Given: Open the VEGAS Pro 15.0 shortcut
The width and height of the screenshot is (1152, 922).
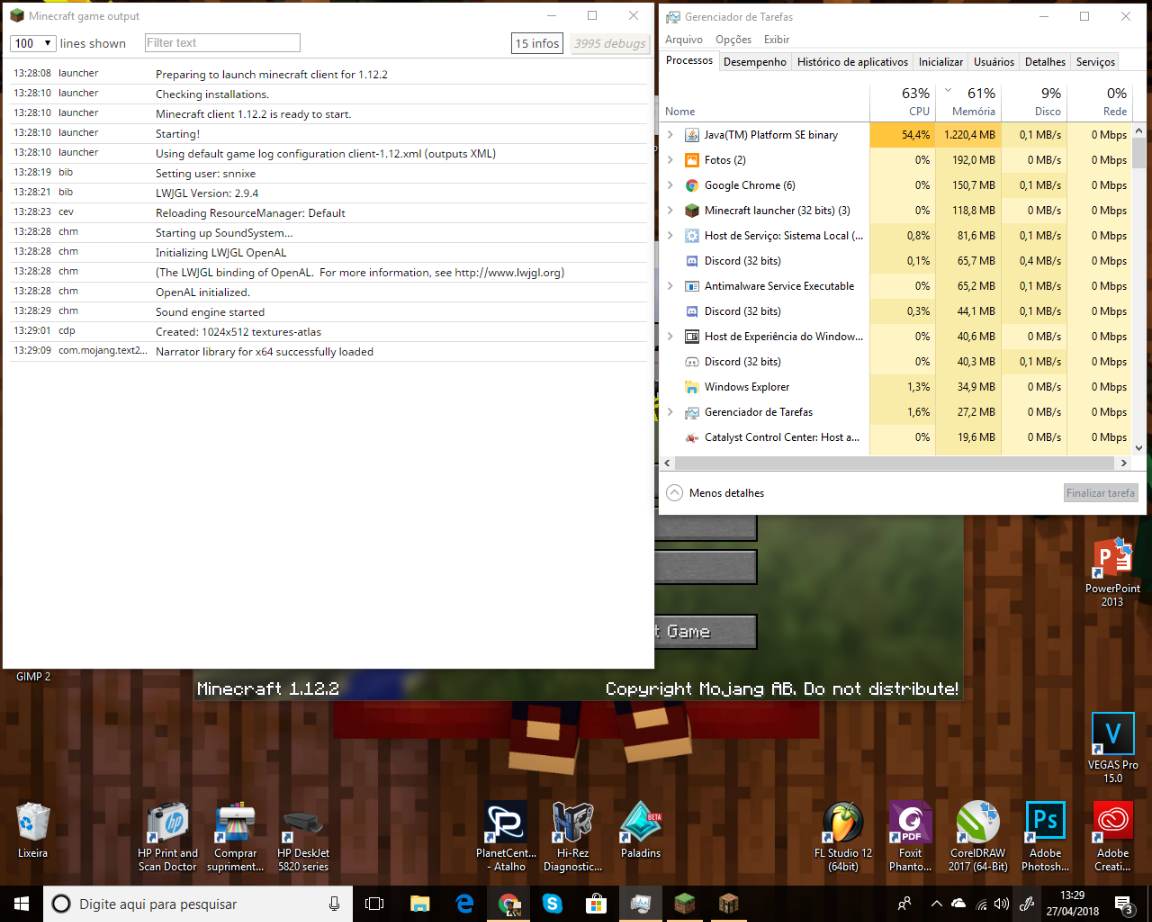Looking at the screenshot, I should [x=1112, y=735].
